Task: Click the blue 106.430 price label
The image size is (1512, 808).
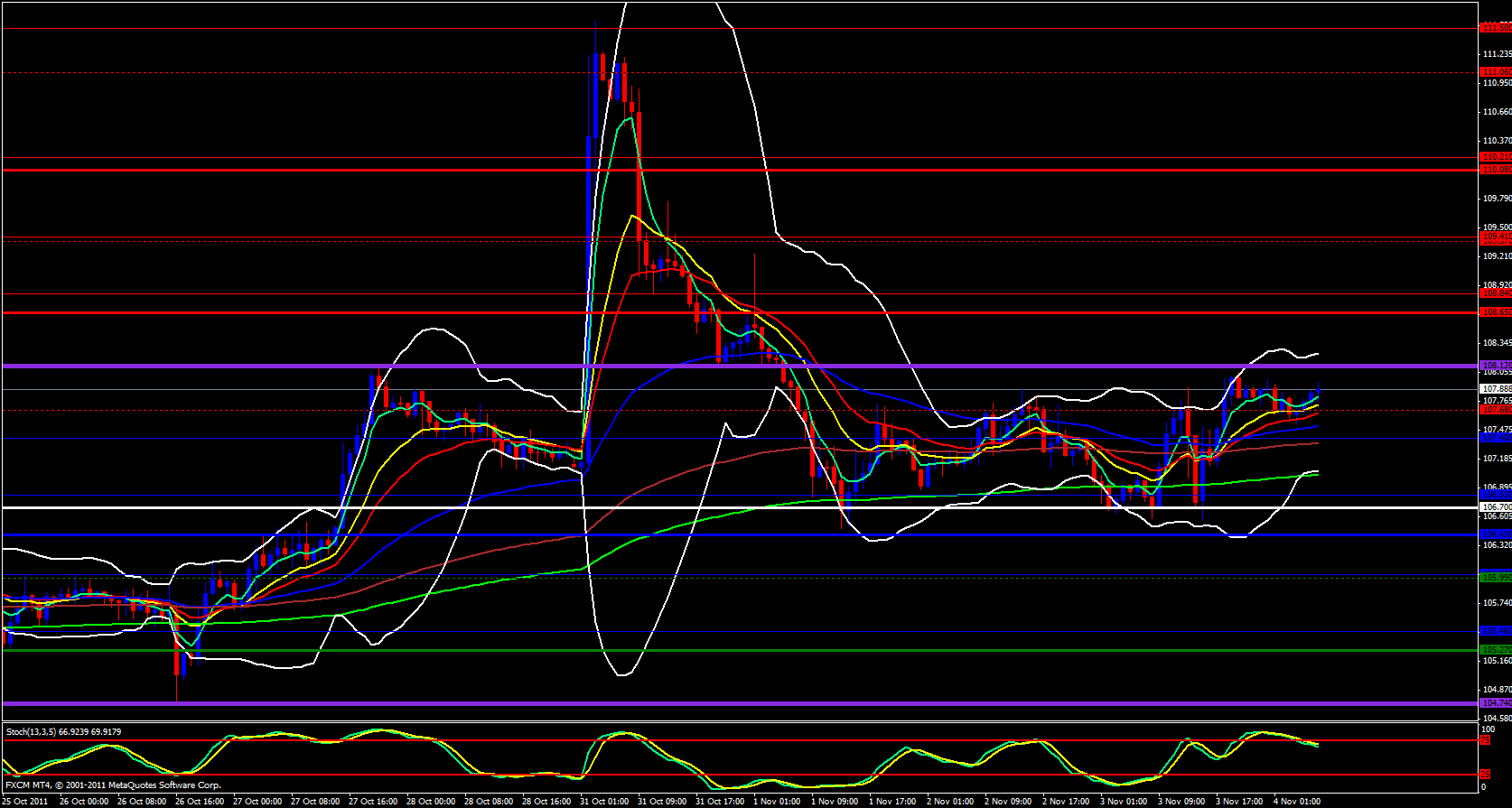Action: coord(1496,534)
